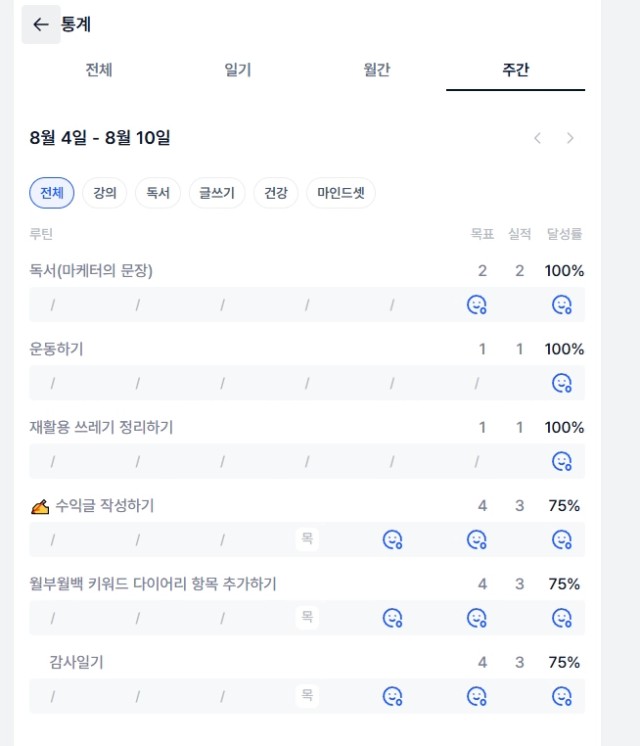640x746 pixels.
Task: Go to the previous week with left chevron
Action: click(538, 138)
